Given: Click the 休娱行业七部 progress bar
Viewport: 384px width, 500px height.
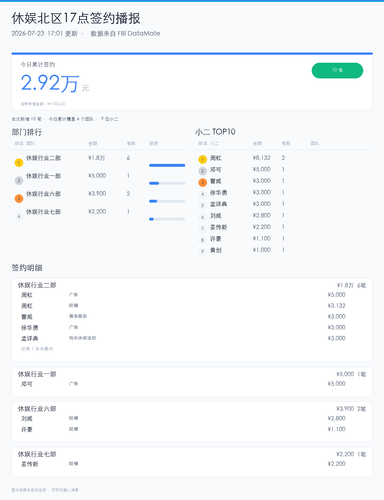Looking at the screenshot, I should [x=167, y=219].
